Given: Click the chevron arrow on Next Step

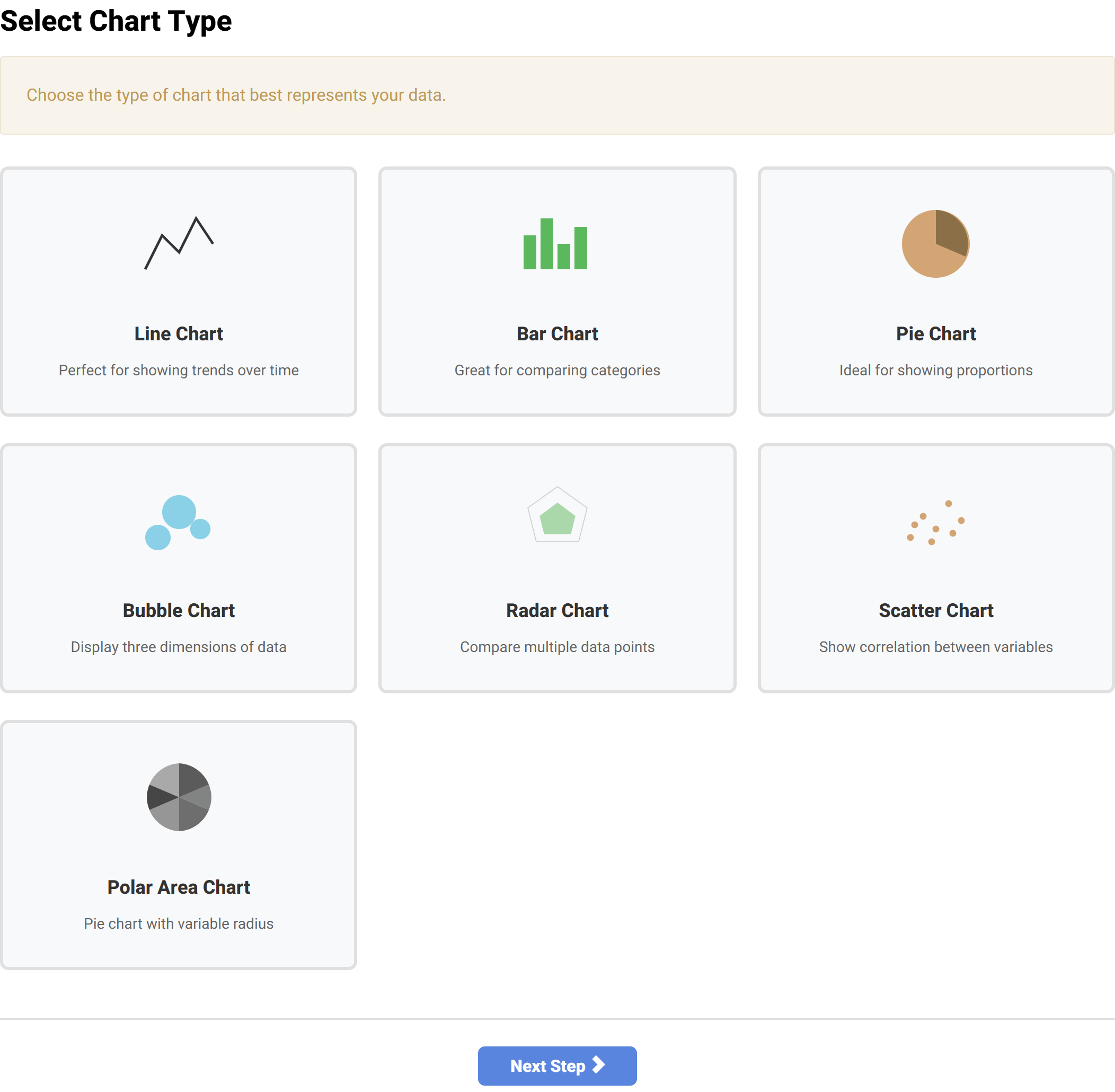Looking at the screenshot, I should [598, 1065].
